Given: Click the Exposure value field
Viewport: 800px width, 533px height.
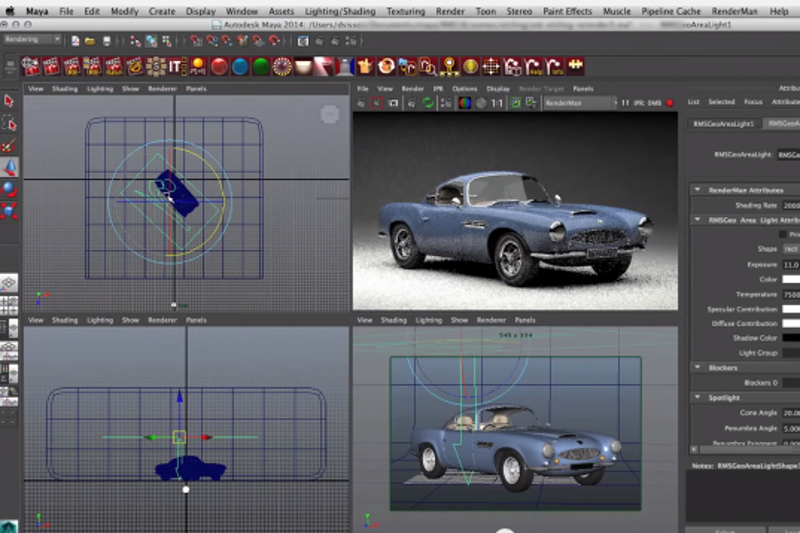Looking at the screenshot, I should pos(790,264).
